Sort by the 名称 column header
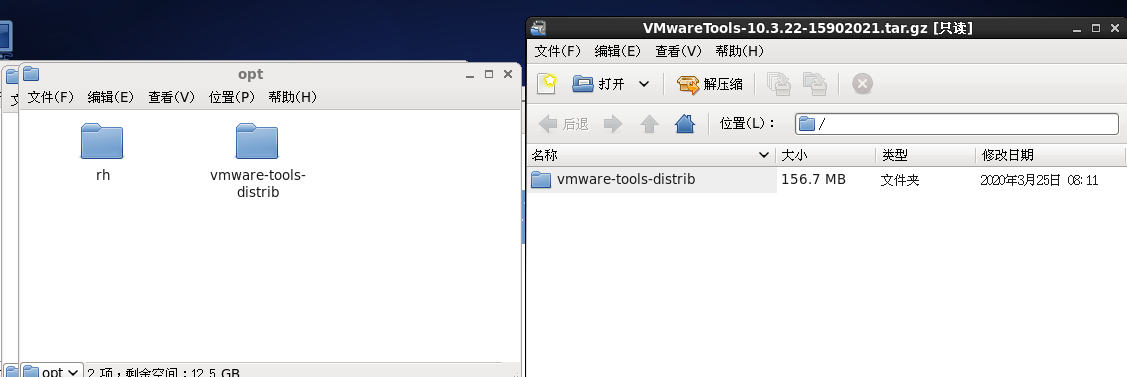Screen dimensions: 1127x377 [651, 155]
